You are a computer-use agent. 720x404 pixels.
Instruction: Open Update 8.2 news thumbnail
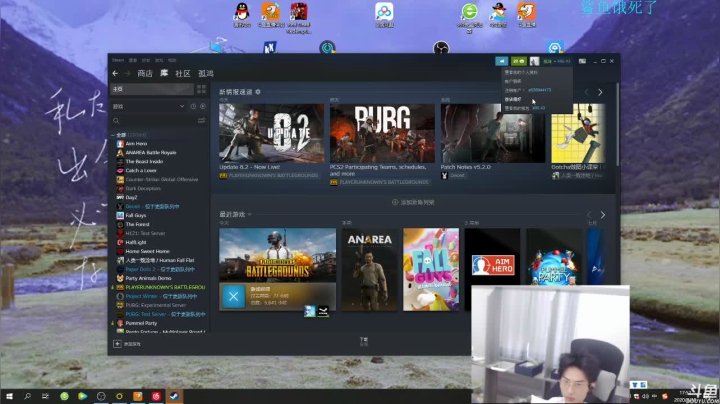pyautogui.click(x=271, y=133)
